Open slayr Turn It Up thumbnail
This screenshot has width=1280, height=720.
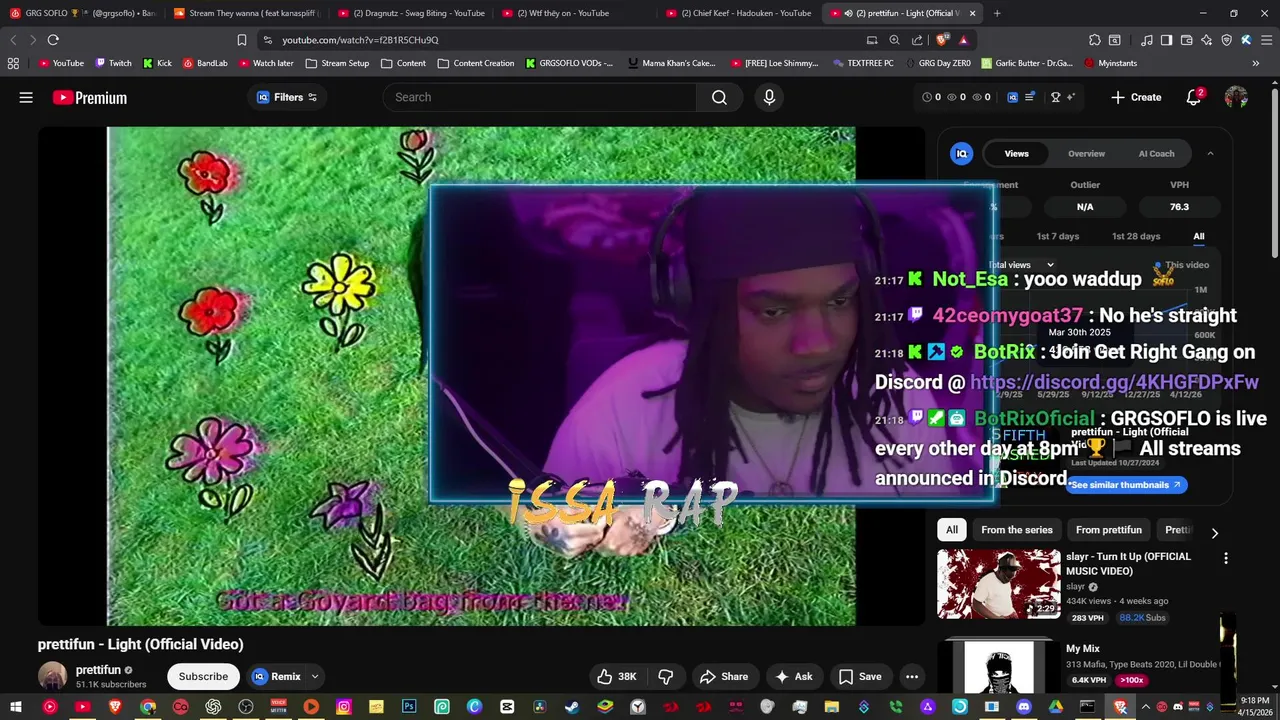(x=998, y=584)
